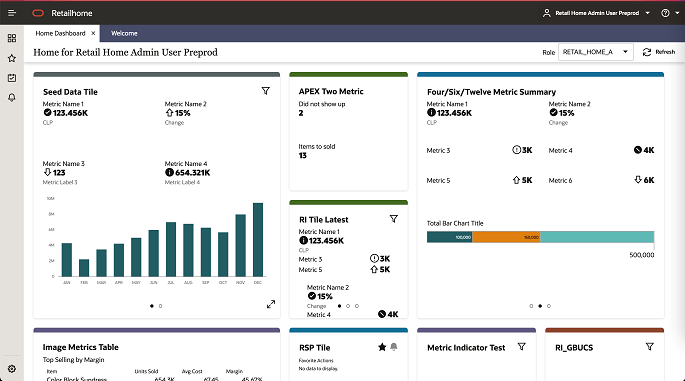Open the Role dropdown RETAIL_HOME_A
The image size is (685, 381).
(x=595, y=52)
